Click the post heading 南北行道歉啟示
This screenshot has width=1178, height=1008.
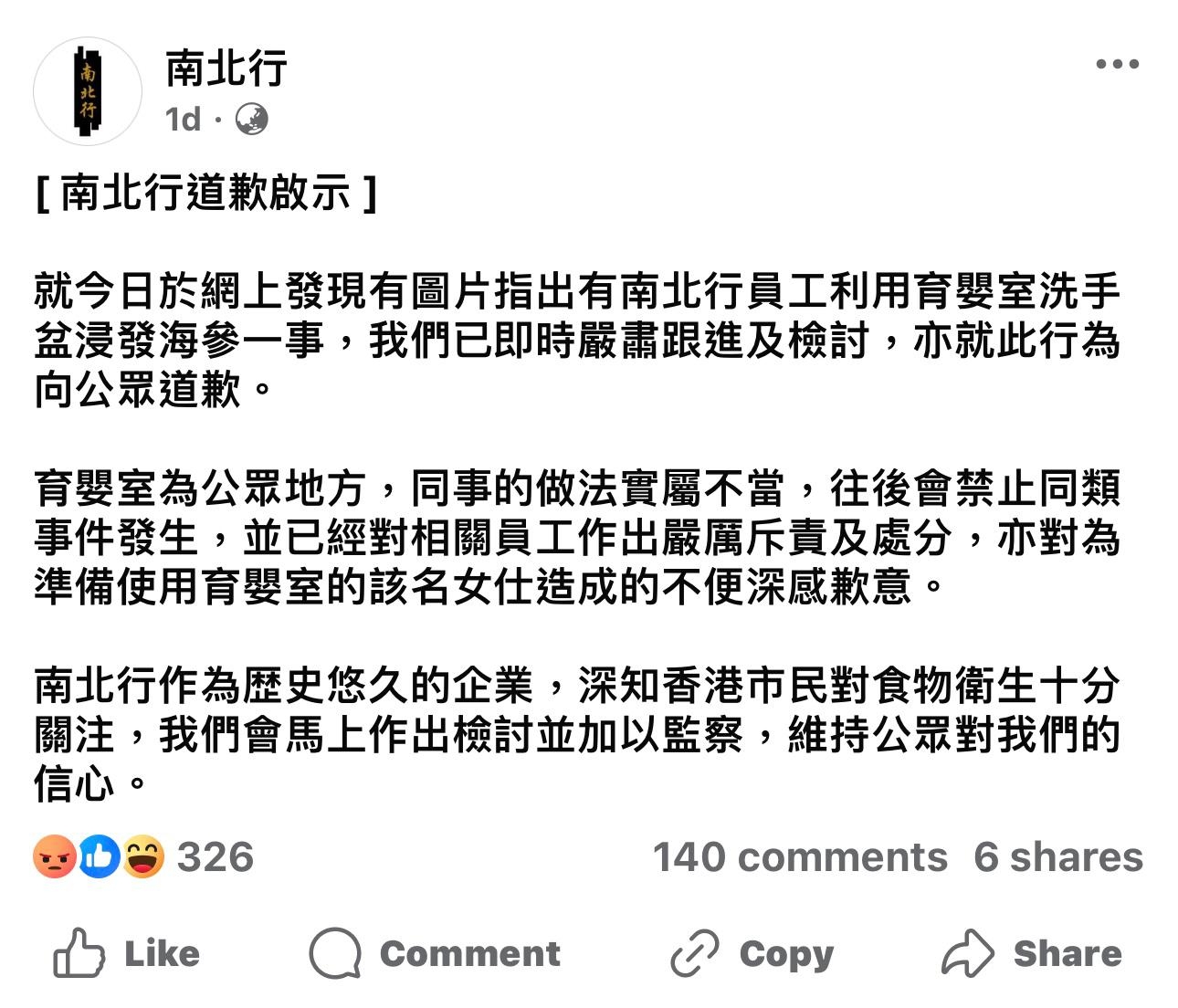tap(205, 193)
